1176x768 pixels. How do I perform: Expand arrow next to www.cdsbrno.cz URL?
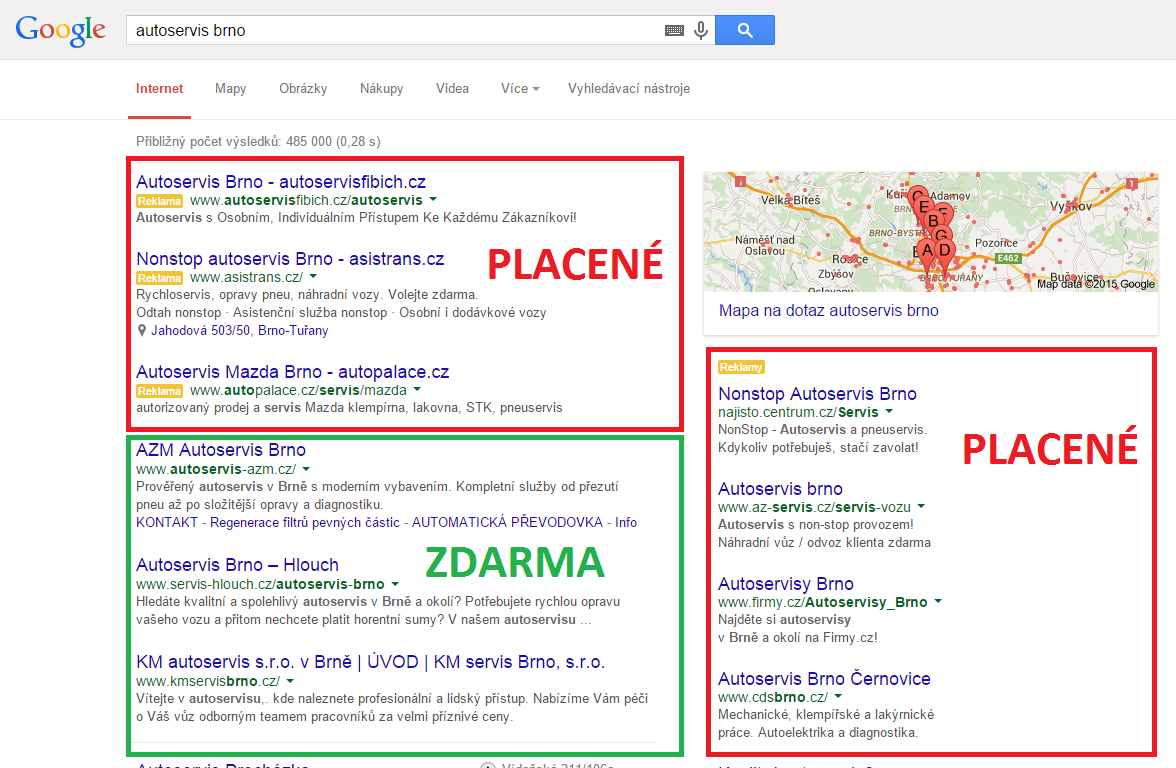838,697
